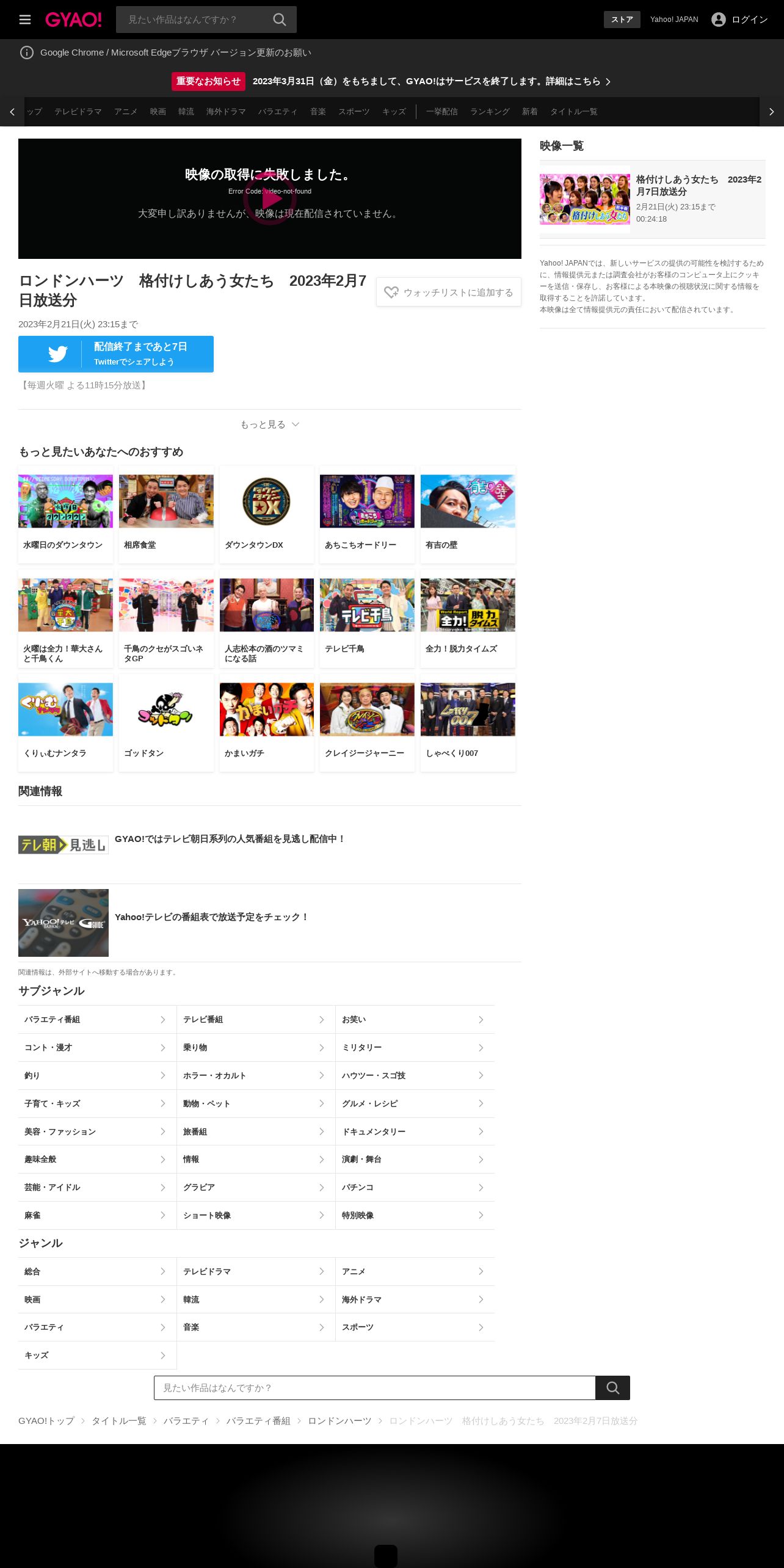Open 格付けしあう女たち video list thumbnail
The image size is (784, 1568).
(585, 199)
